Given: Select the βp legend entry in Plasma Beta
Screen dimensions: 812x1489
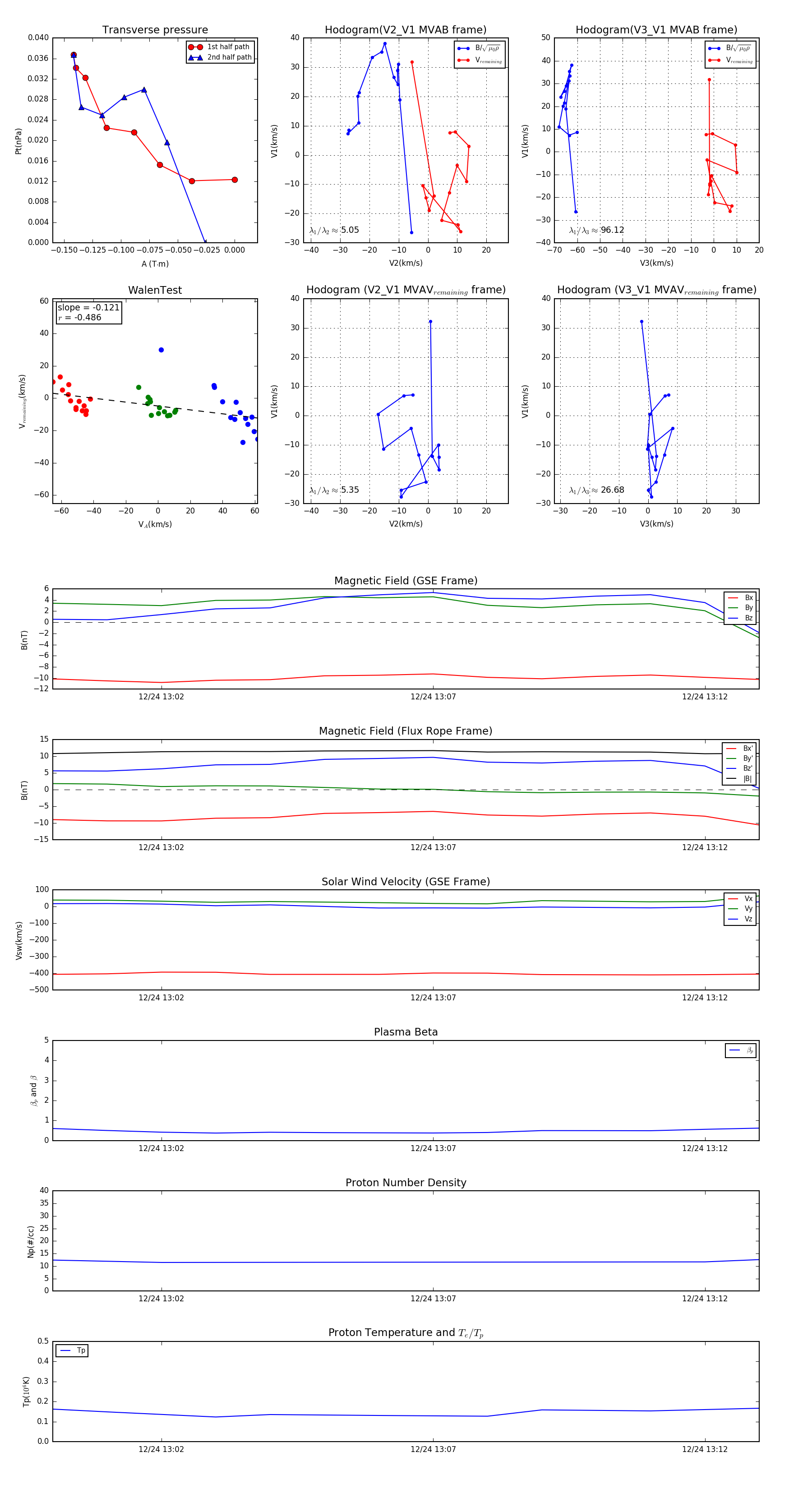Looking at the screenshot, I should pos(741,1050).
